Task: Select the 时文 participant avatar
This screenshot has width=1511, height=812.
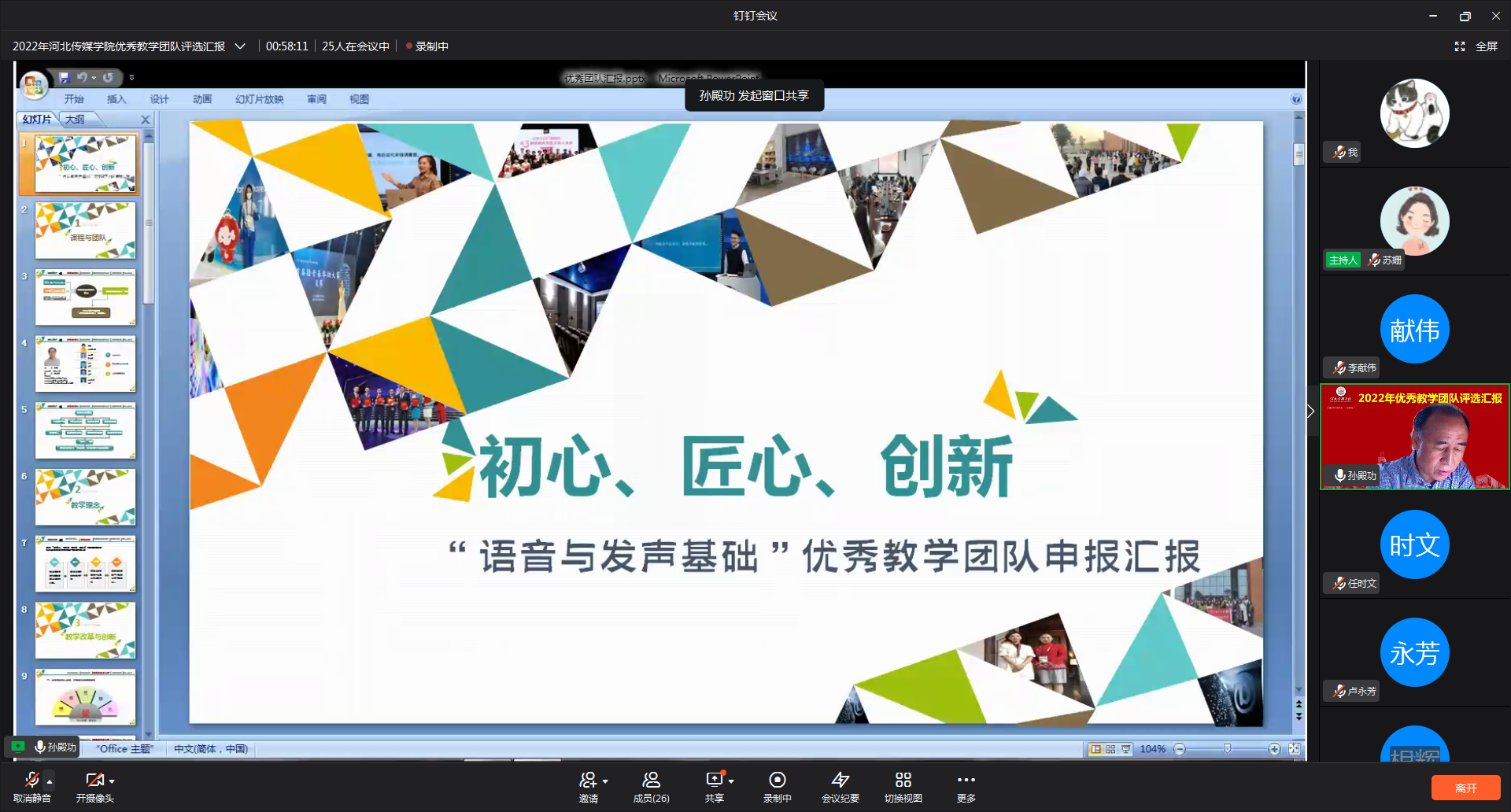Action: coord(1414,544)
